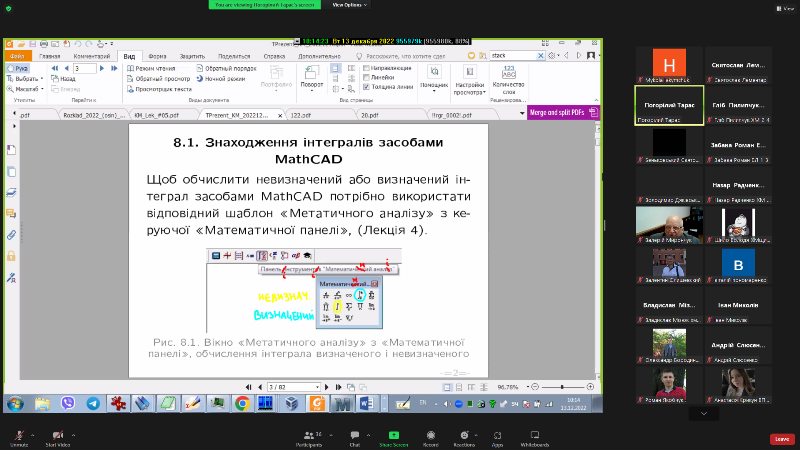Image resolution: width=800 pixels, height=450 pixels.
Task: Start video with the camera icon
Action: (x=57, y=436)
